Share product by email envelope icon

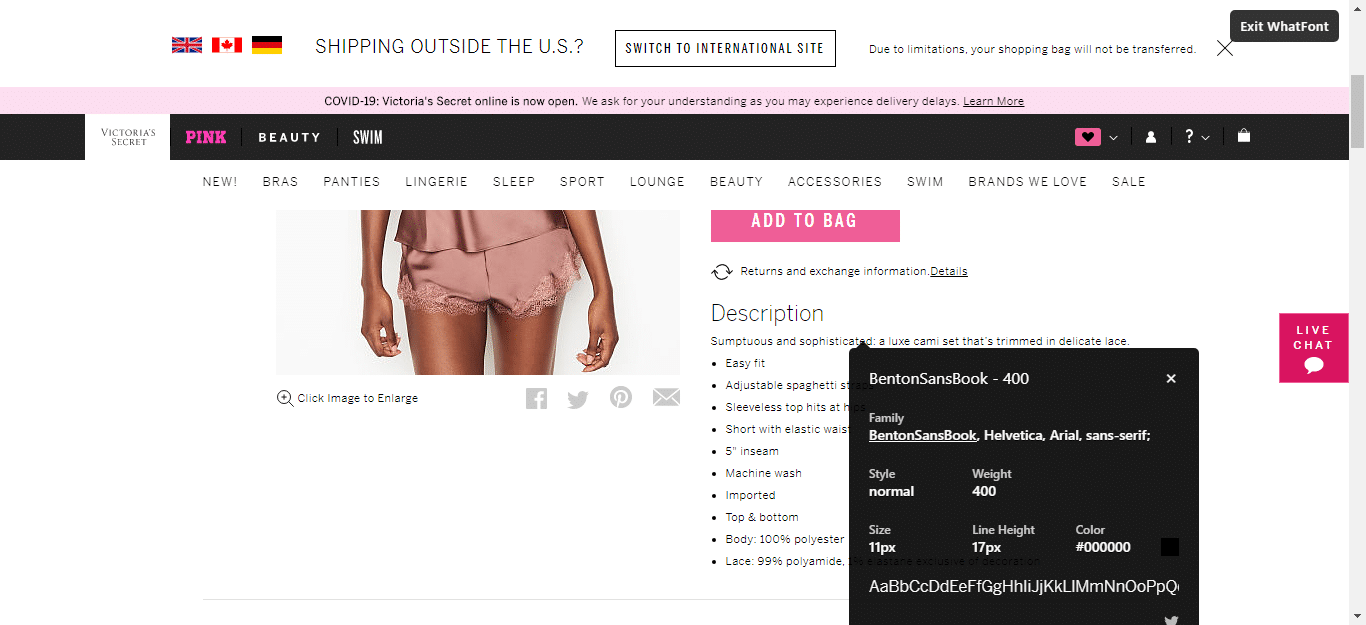pos(666,398)
